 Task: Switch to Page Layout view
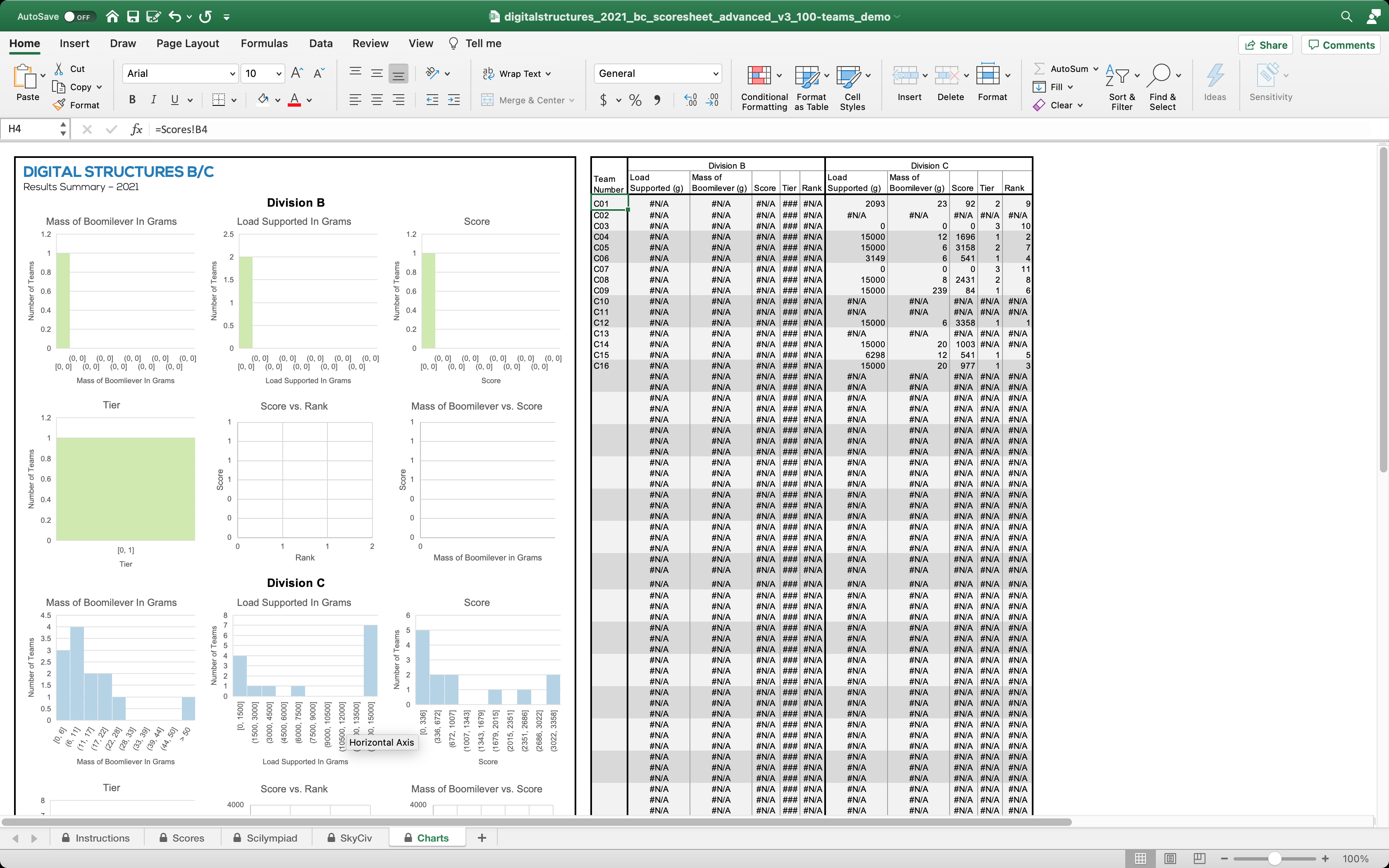click(1170, 858)
